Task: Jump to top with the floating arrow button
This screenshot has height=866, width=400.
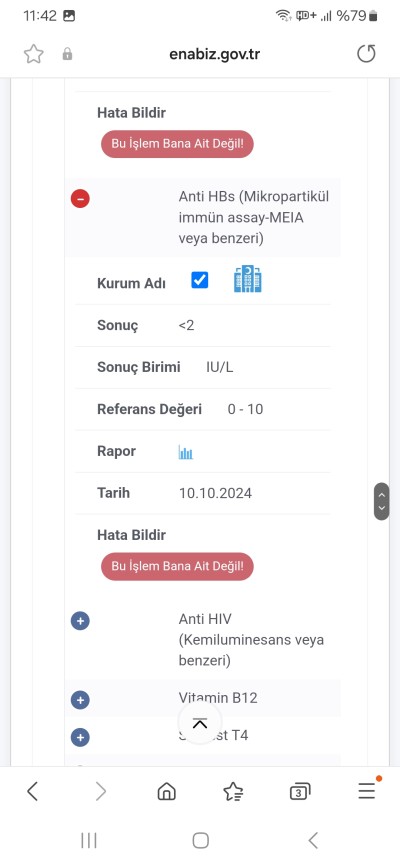Action: coord(200,724)
